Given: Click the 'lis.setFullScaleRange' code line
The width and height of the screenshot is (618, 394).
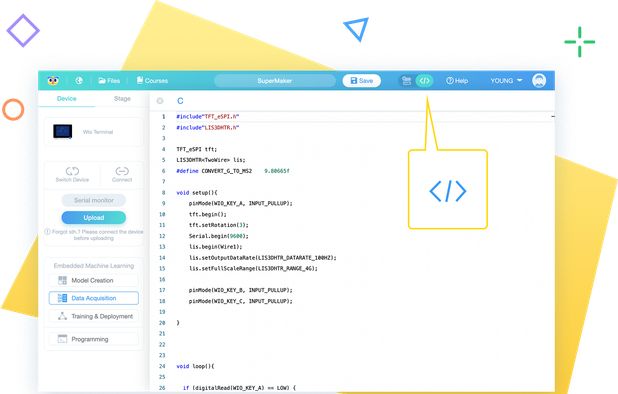Looking at the screenshot, I should pos(253,268).
